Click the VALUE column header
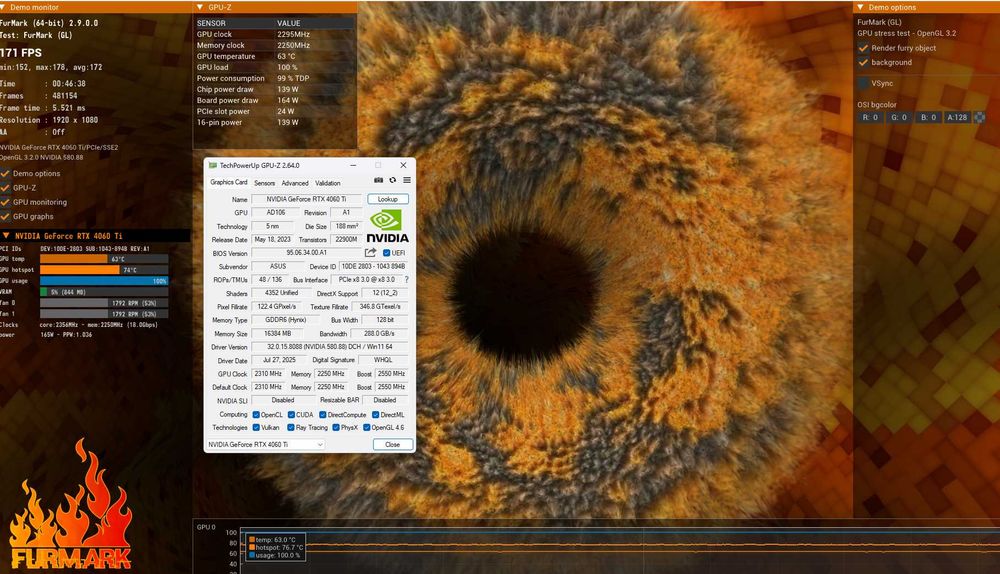This screenshot has width=1000, height=574. (288, 23)
